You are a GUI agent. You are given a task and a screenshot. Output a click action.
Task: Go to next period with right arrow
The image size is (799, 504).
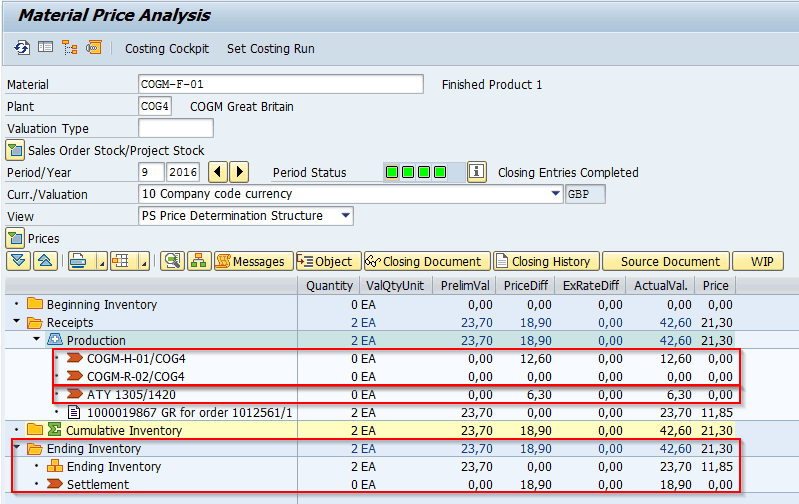click(239, 172)
